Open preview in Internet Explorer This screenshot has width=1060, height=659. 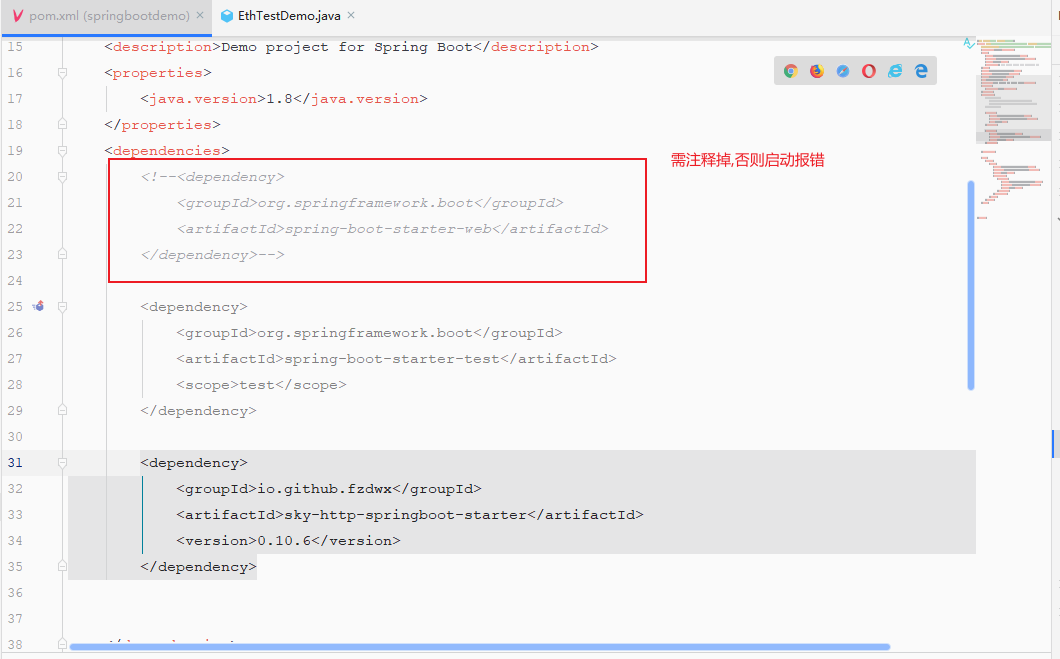tap(895, 71)
